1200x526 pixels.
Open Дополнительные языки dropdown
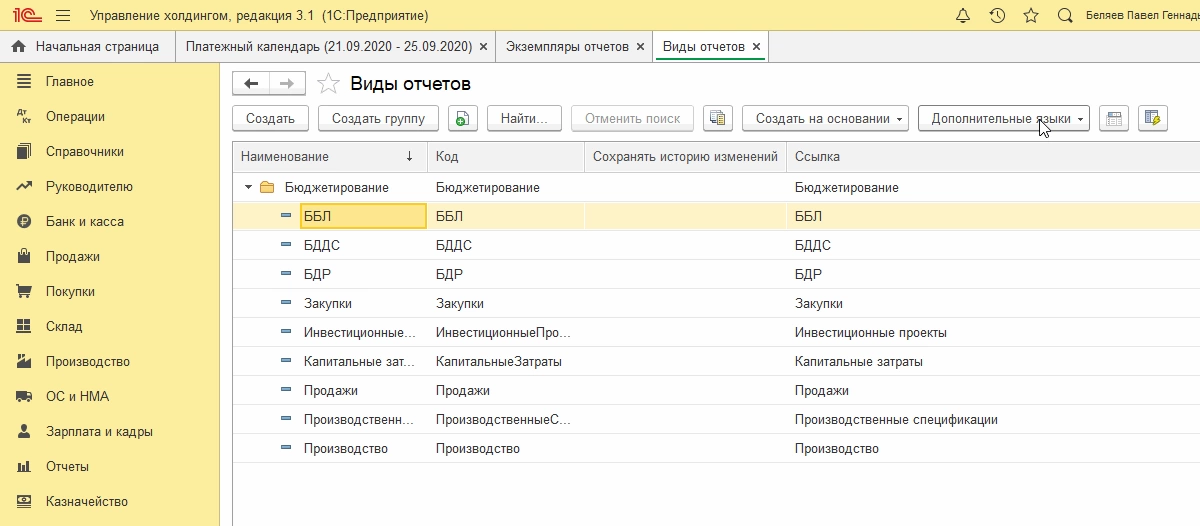[x=1003, y=118]
